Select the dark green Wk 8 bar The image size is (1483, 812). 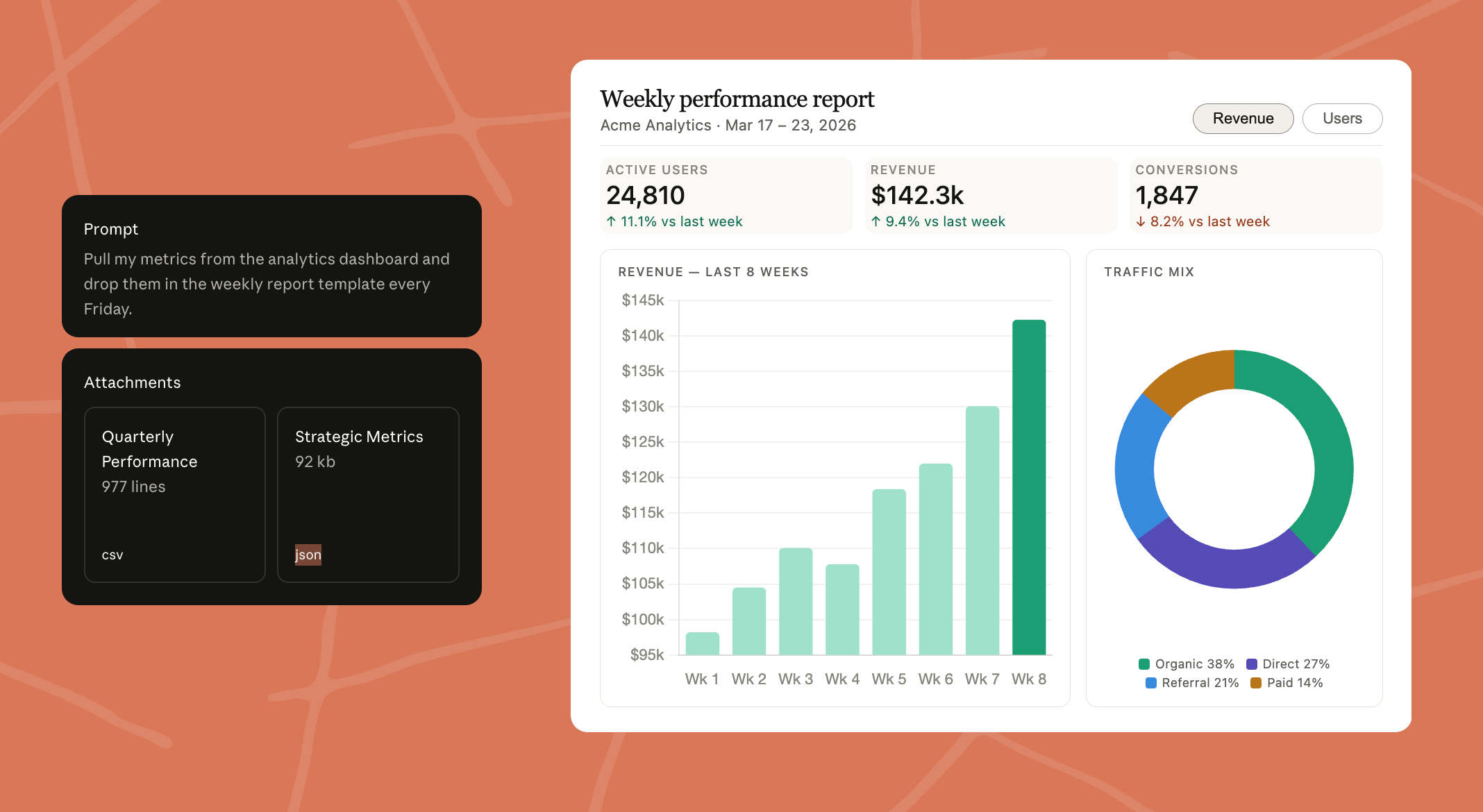1028,486
